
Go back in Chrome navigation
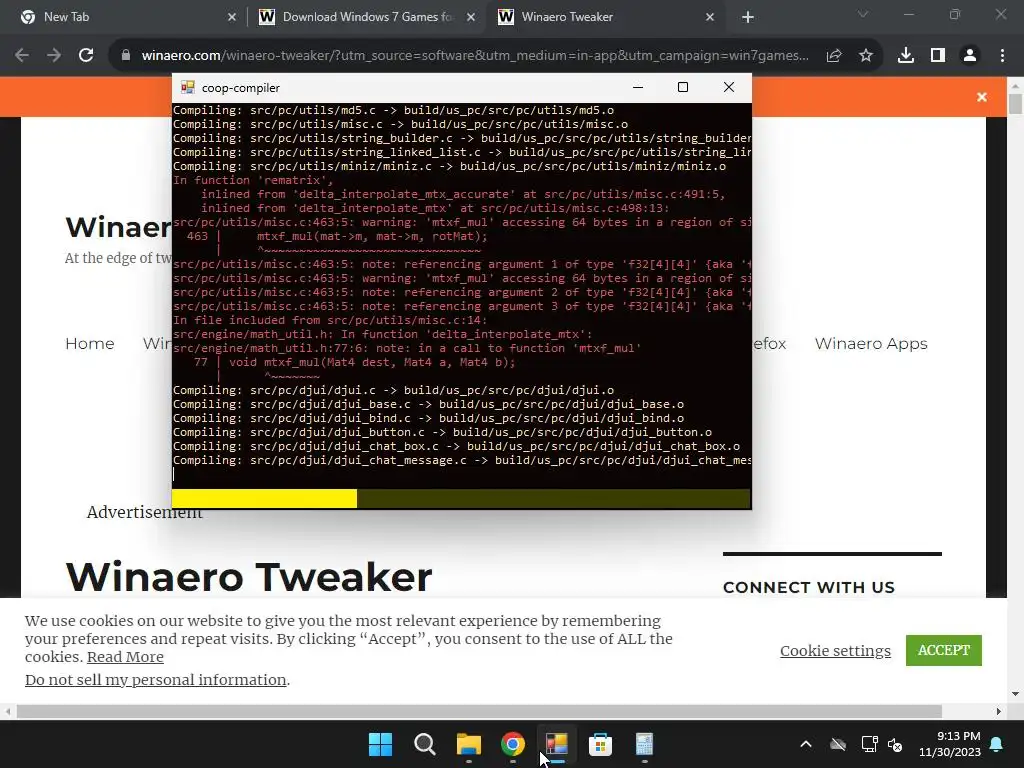pyautogui.click(x=22, y=56)
